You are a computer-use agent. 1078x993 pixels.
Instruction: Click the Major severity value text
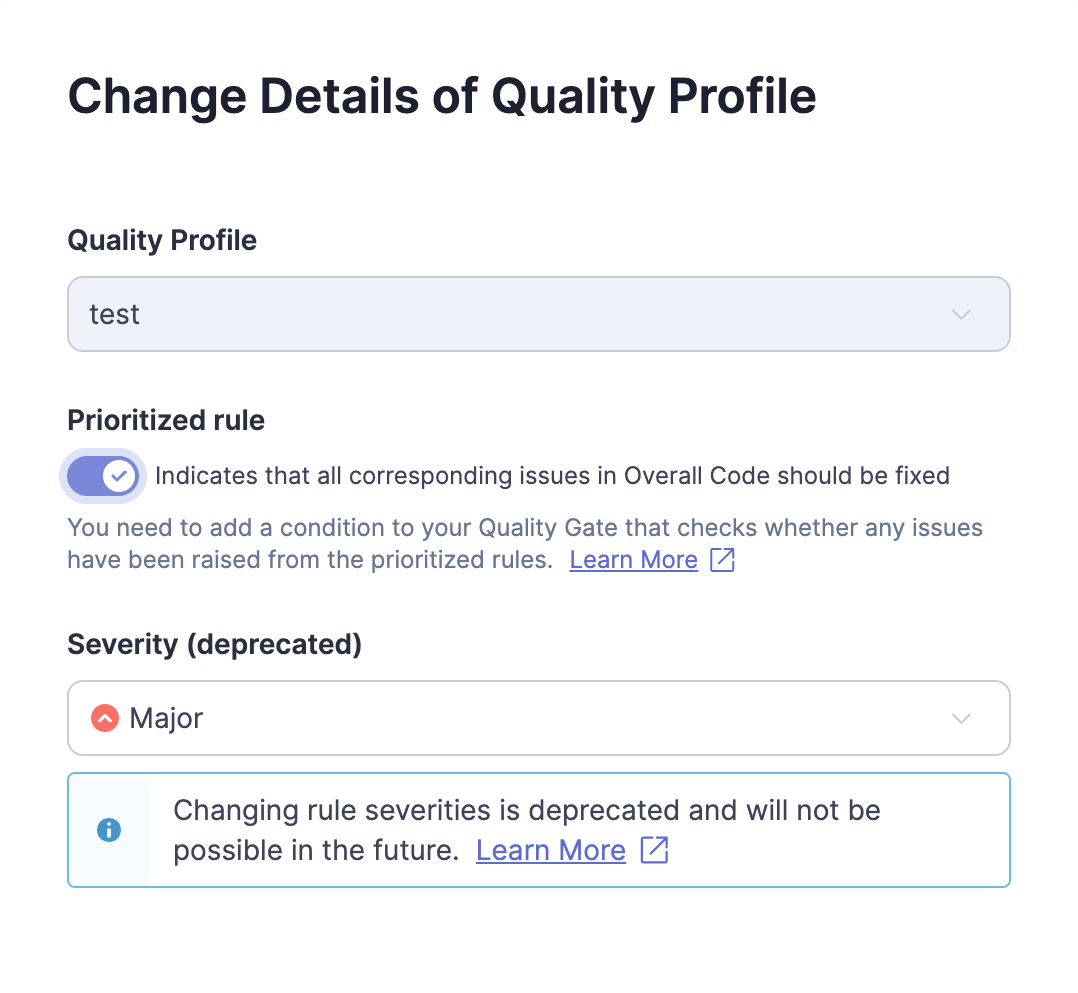click(166, 718)
